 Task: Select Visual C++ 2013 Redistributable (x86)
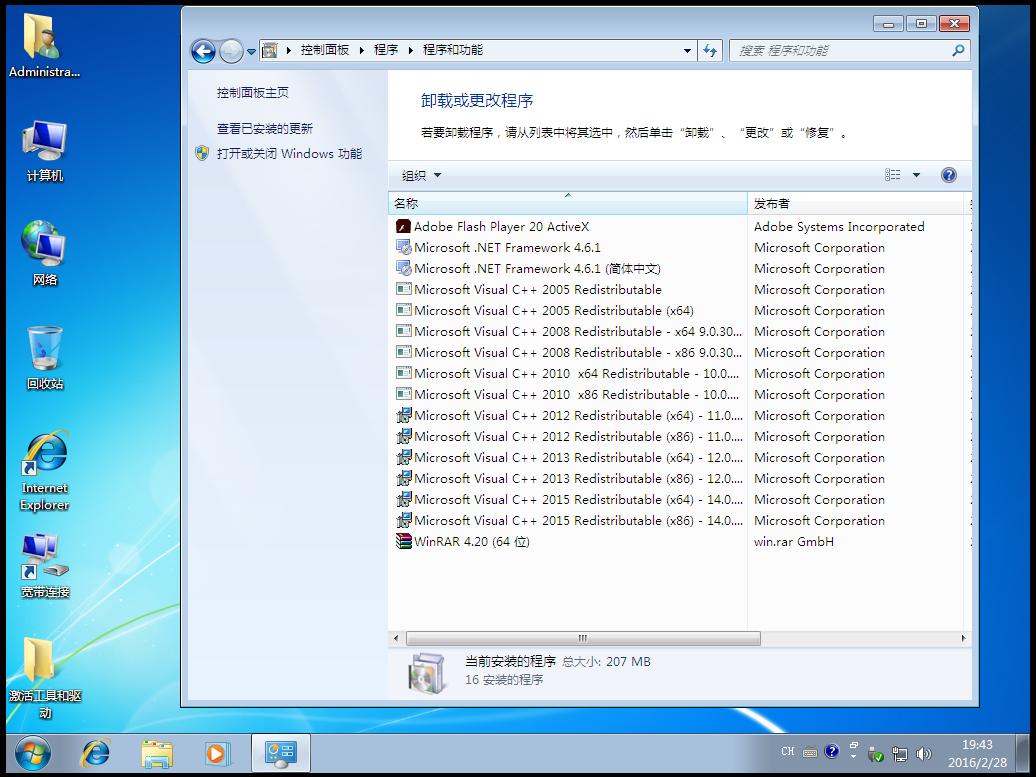click(x=578, y=478)
